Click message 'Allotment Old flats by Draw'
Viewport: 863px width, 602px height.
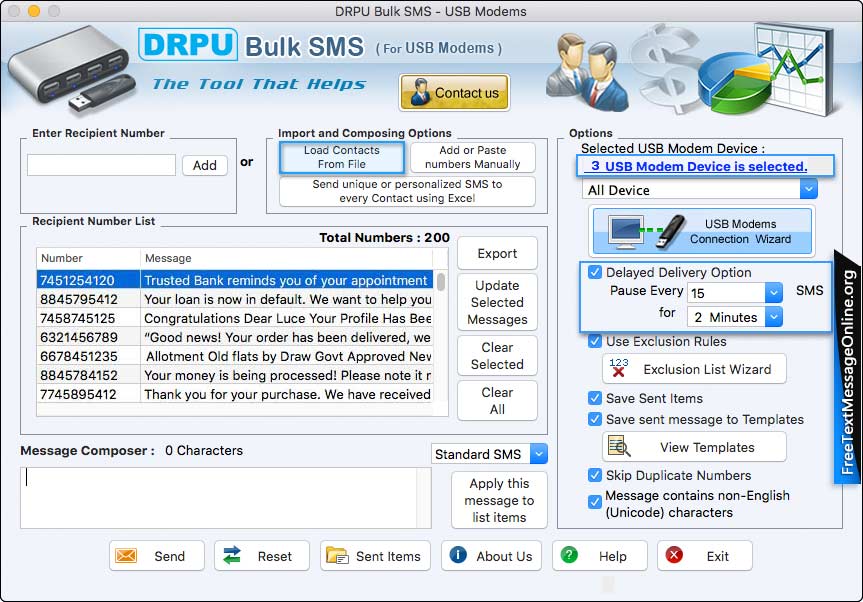288,356
